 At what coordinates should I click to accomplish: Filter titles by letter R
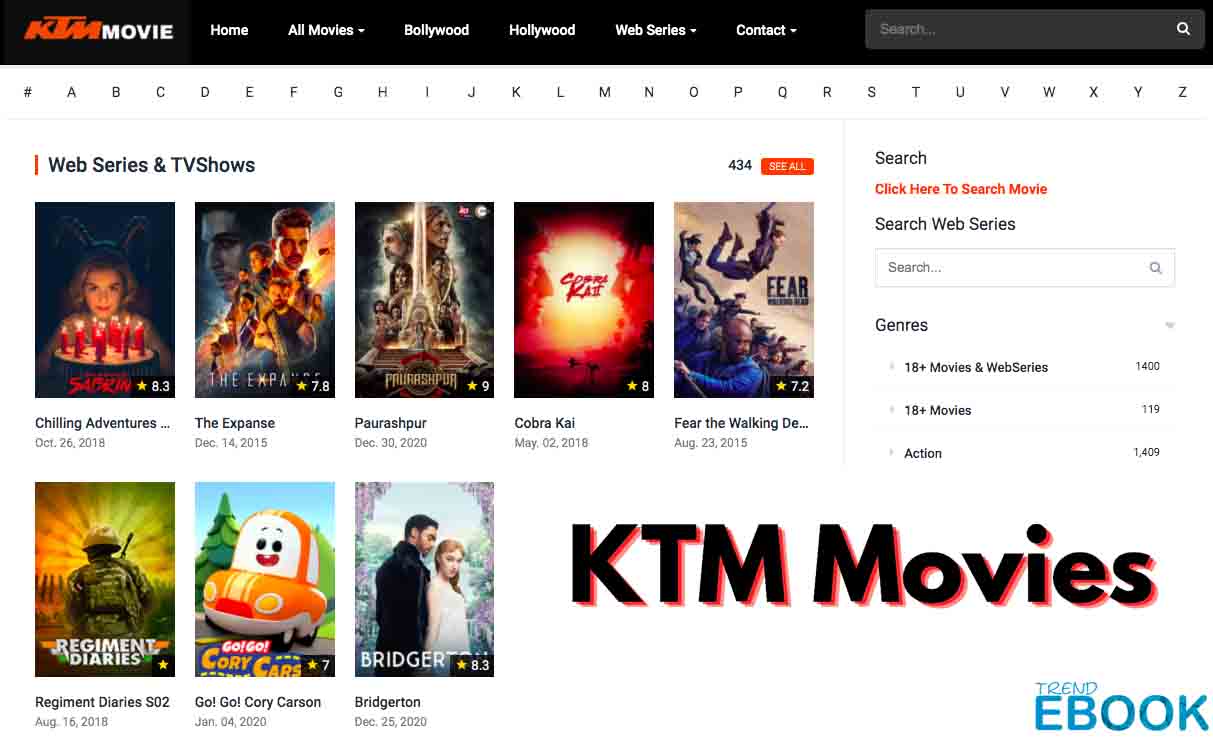[827, 92]
